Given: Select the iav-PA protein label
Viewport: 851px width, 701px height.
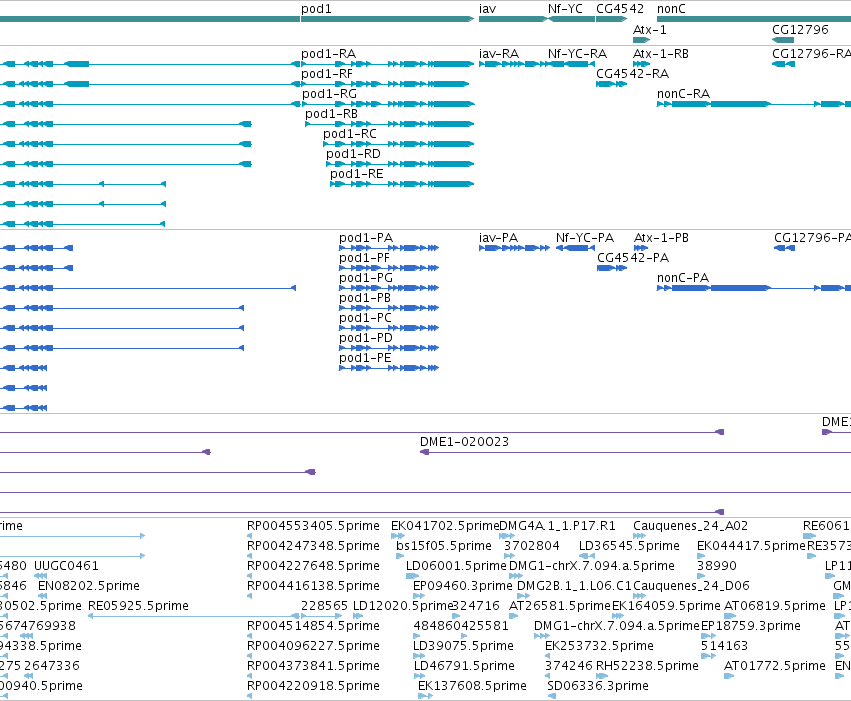Looking at the screenshot, I should (498, 238).
